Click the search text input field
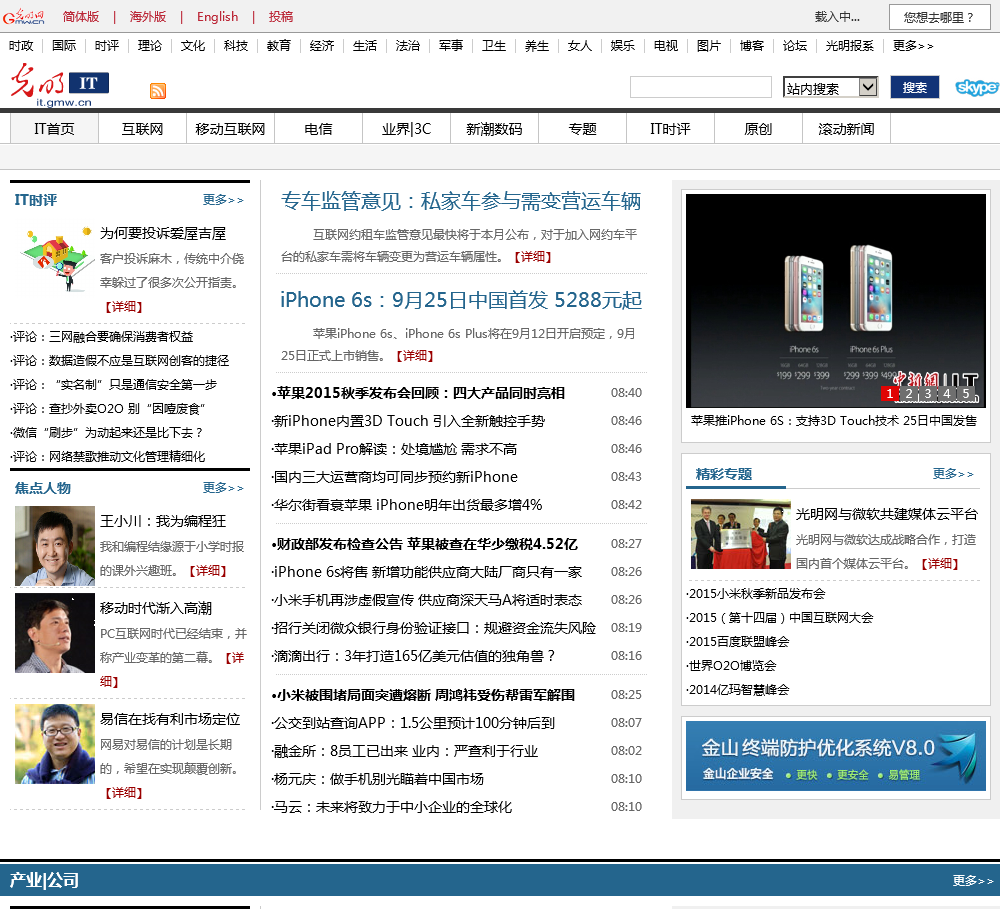This screenshot has width=1000, height=909. coord(700,88)
